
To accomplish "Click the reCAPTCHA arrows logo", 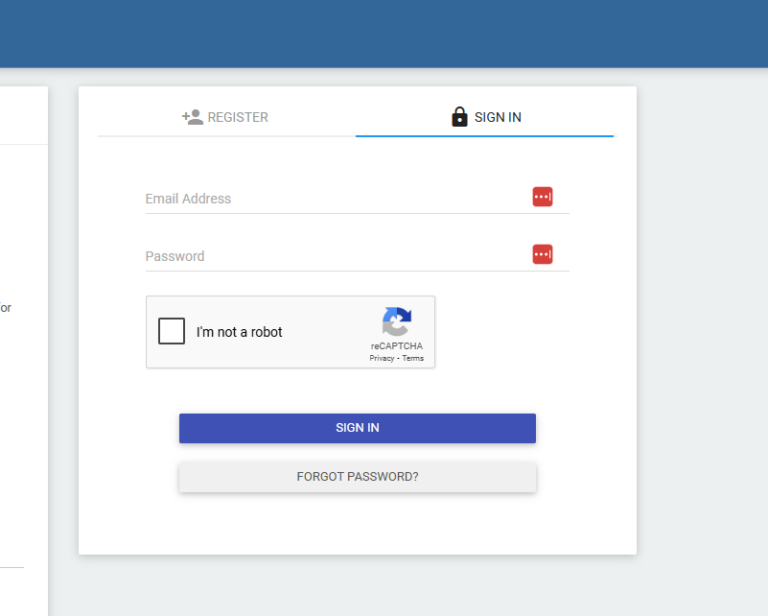I will pos(397,322).
